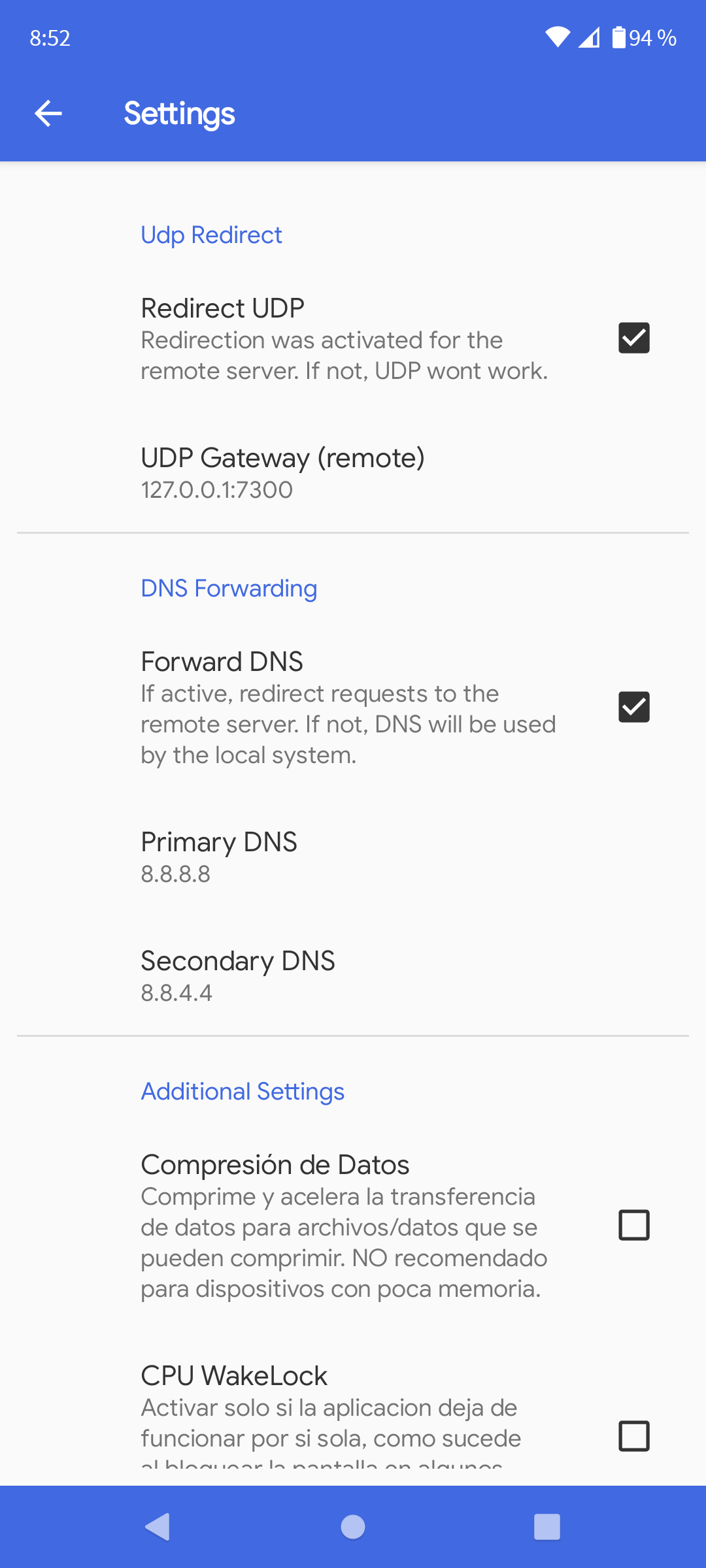
Task: Tap the Udp Redirect section header
Action: (211, 235)
